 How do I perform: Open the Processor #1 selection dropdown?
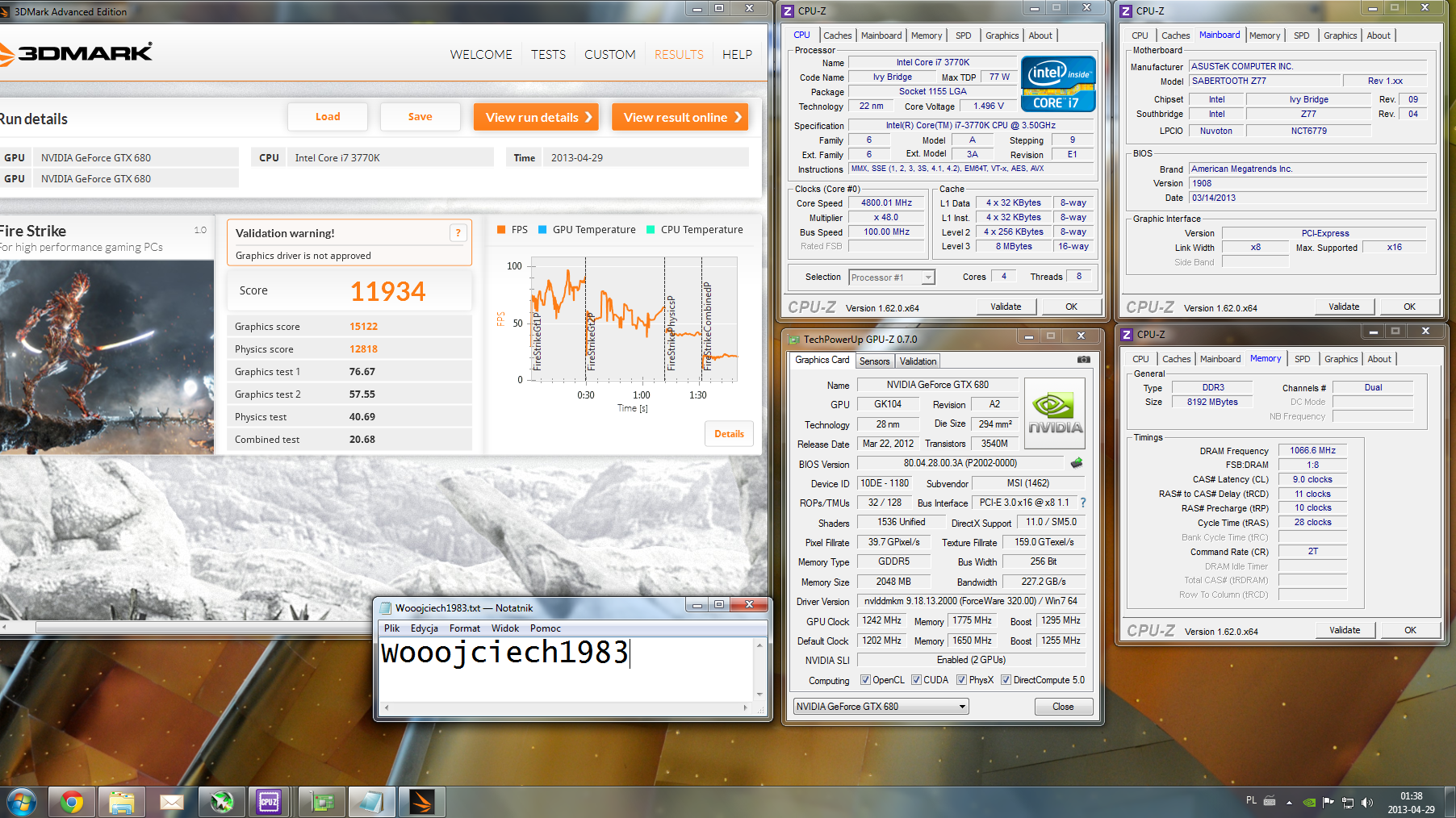click(x=892, y=278)
